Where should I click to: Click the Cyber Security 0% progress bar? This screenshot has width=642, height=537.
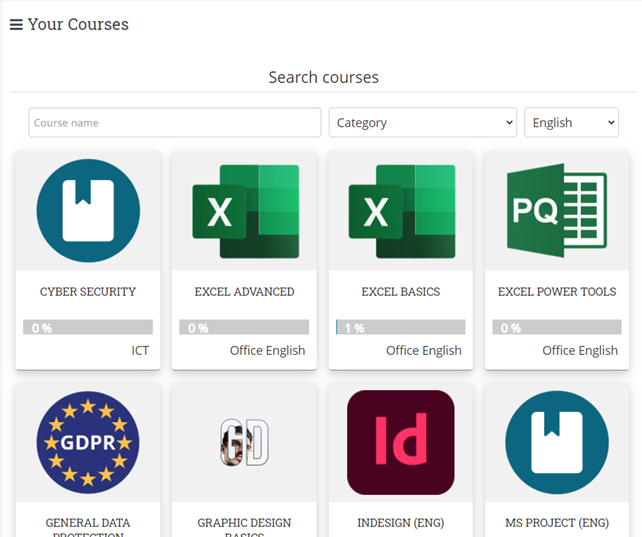(88, 327)
